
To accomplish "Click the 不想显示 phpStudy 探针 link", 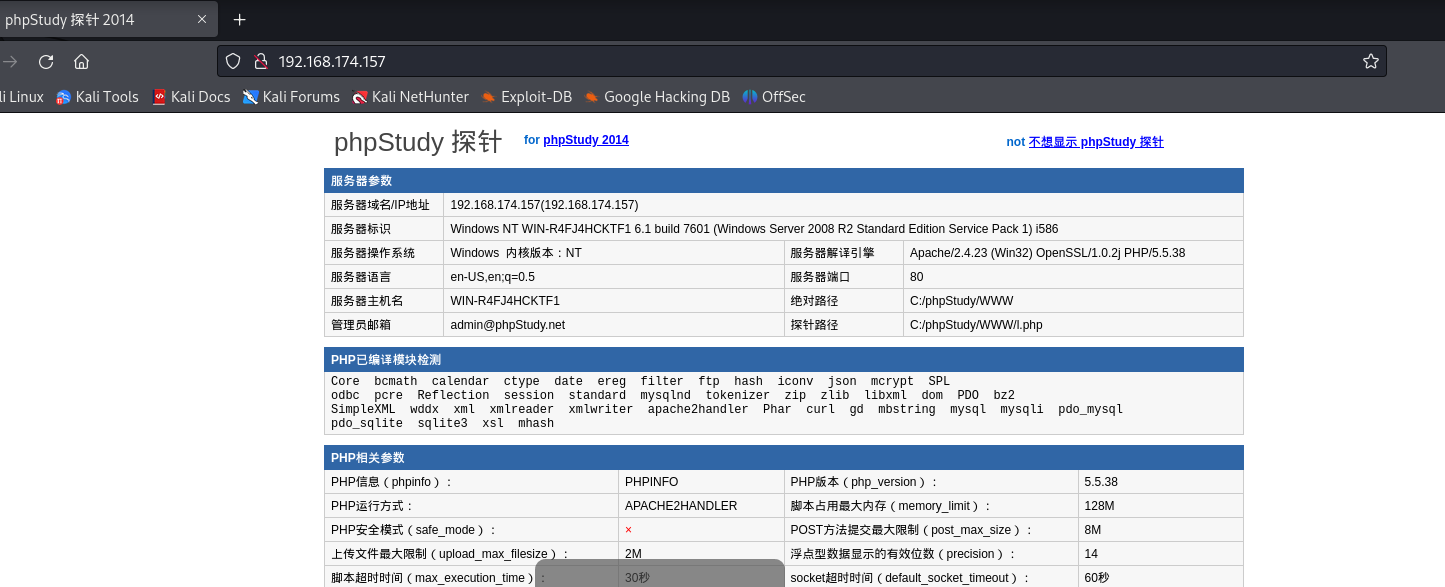I will [x=1096, y=142].
